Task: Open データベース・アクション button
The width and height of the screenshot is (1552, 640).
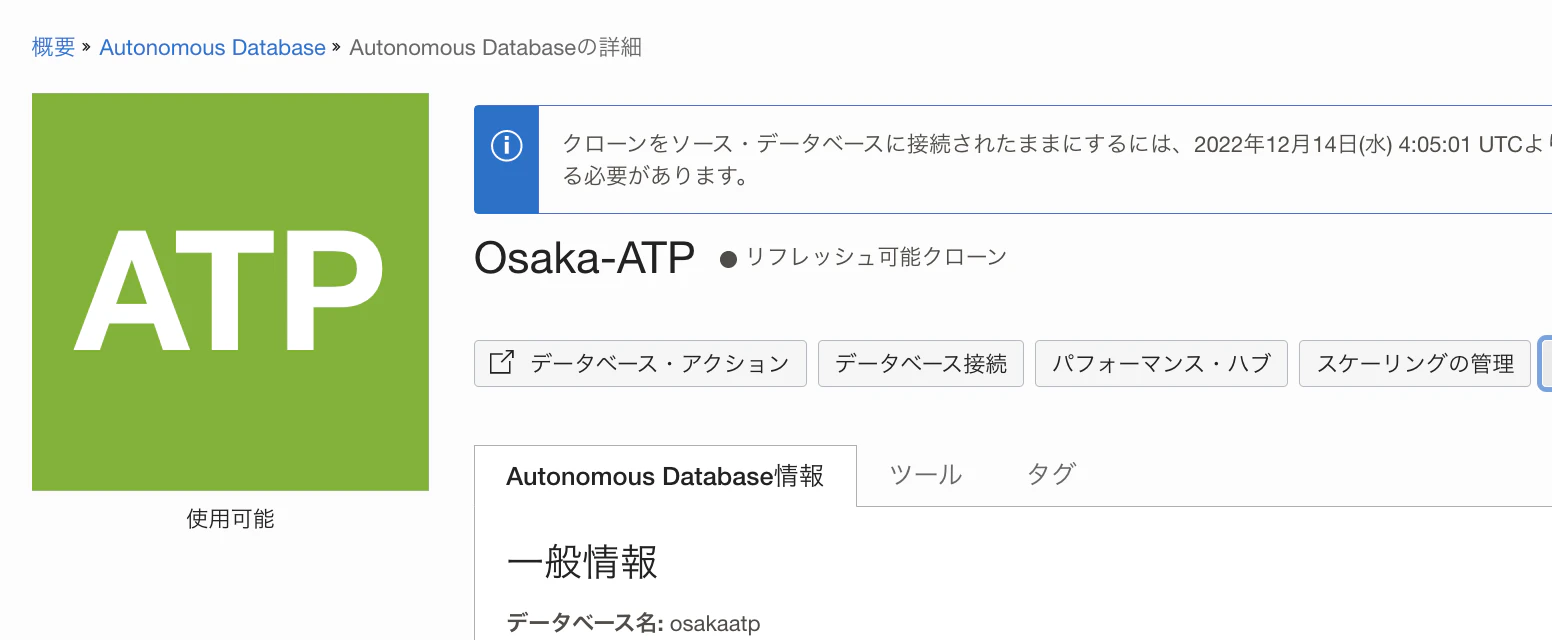Action: tap(640, 363)
